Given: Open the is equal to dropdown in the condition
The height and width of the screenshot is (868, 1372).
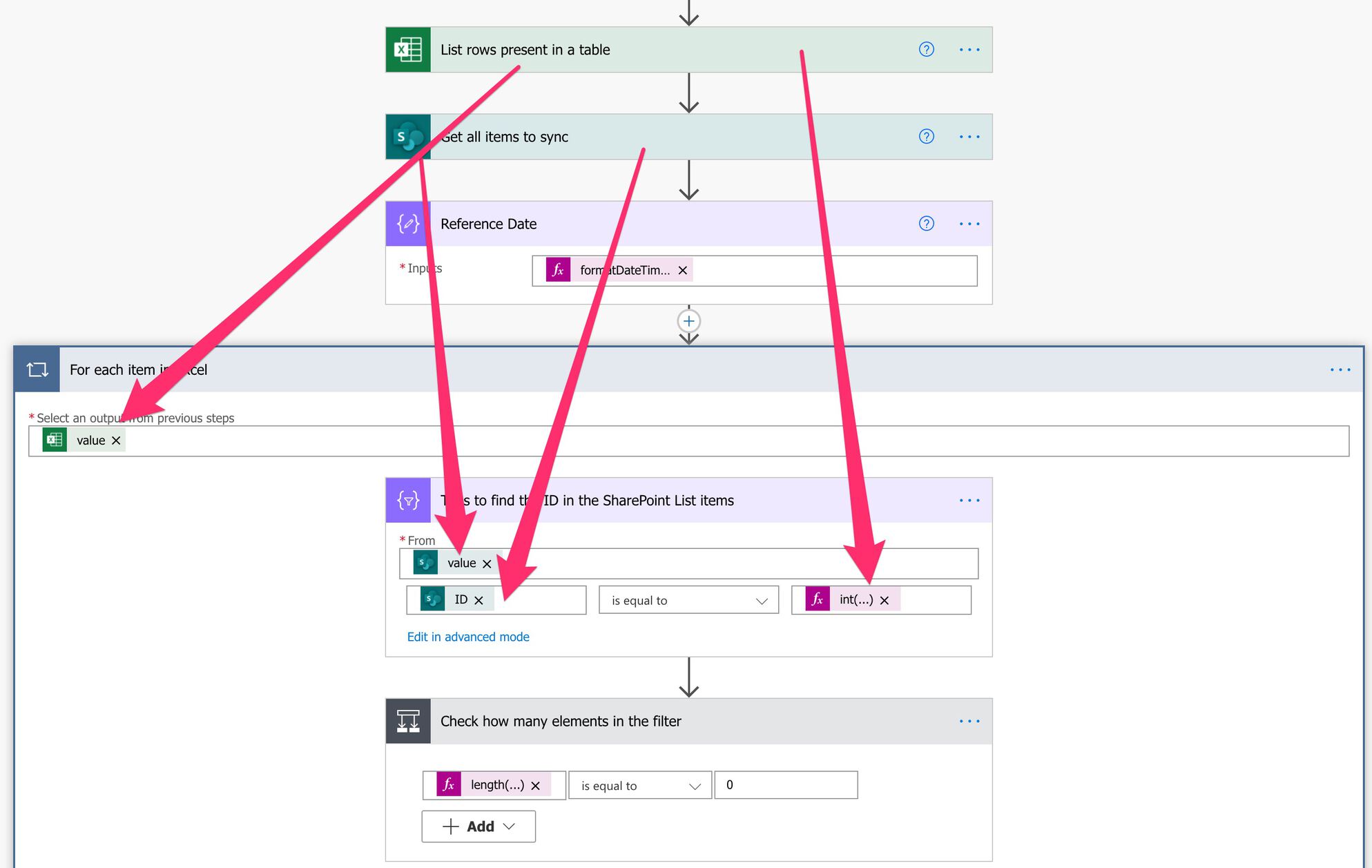Looking at the screenshot, I should click(x=696, y=785).
